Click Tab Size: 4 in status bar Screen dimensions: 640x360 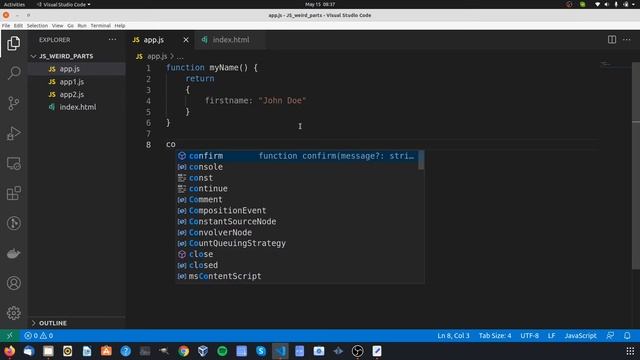click(495, 336)
